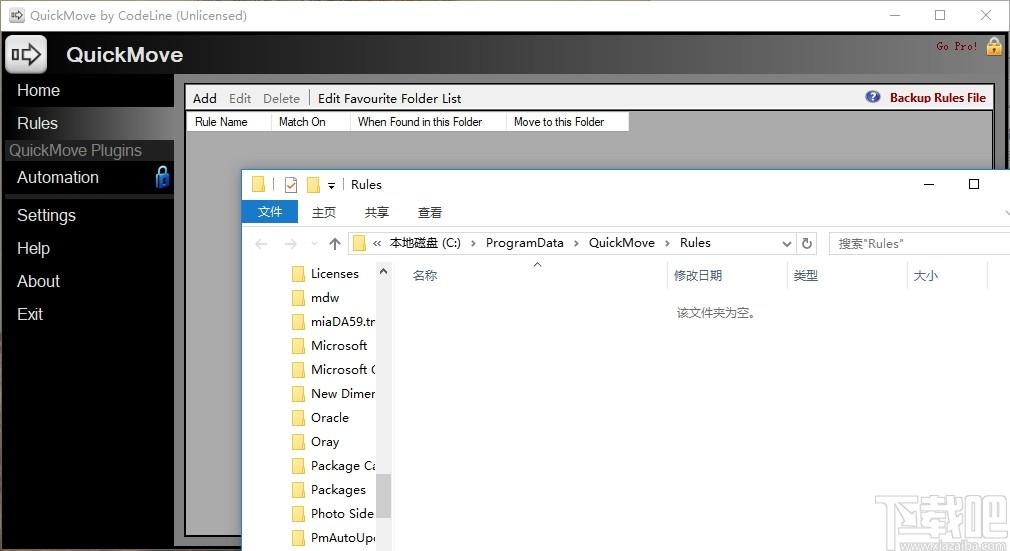Click navigation pane scroll up arrow
This screenshot has height=551, width=1010.
coord(383,271)
